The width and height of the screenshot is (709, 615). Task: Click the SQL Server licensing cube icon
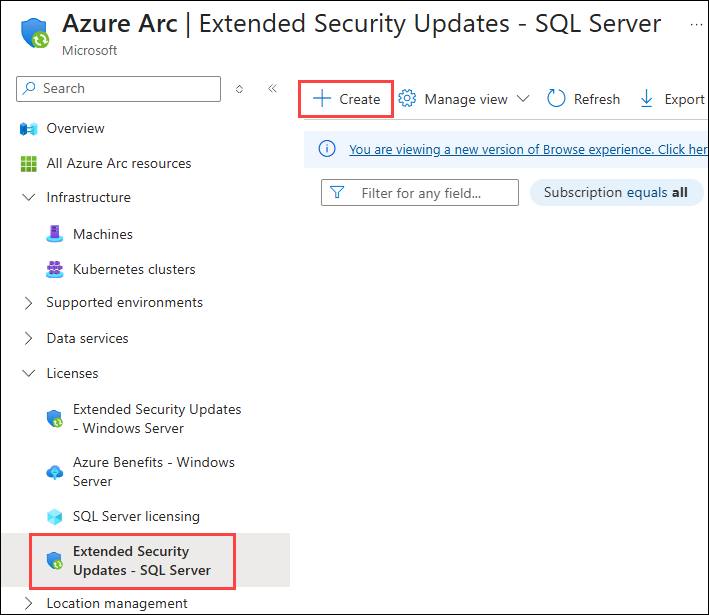tap(55, 517)
